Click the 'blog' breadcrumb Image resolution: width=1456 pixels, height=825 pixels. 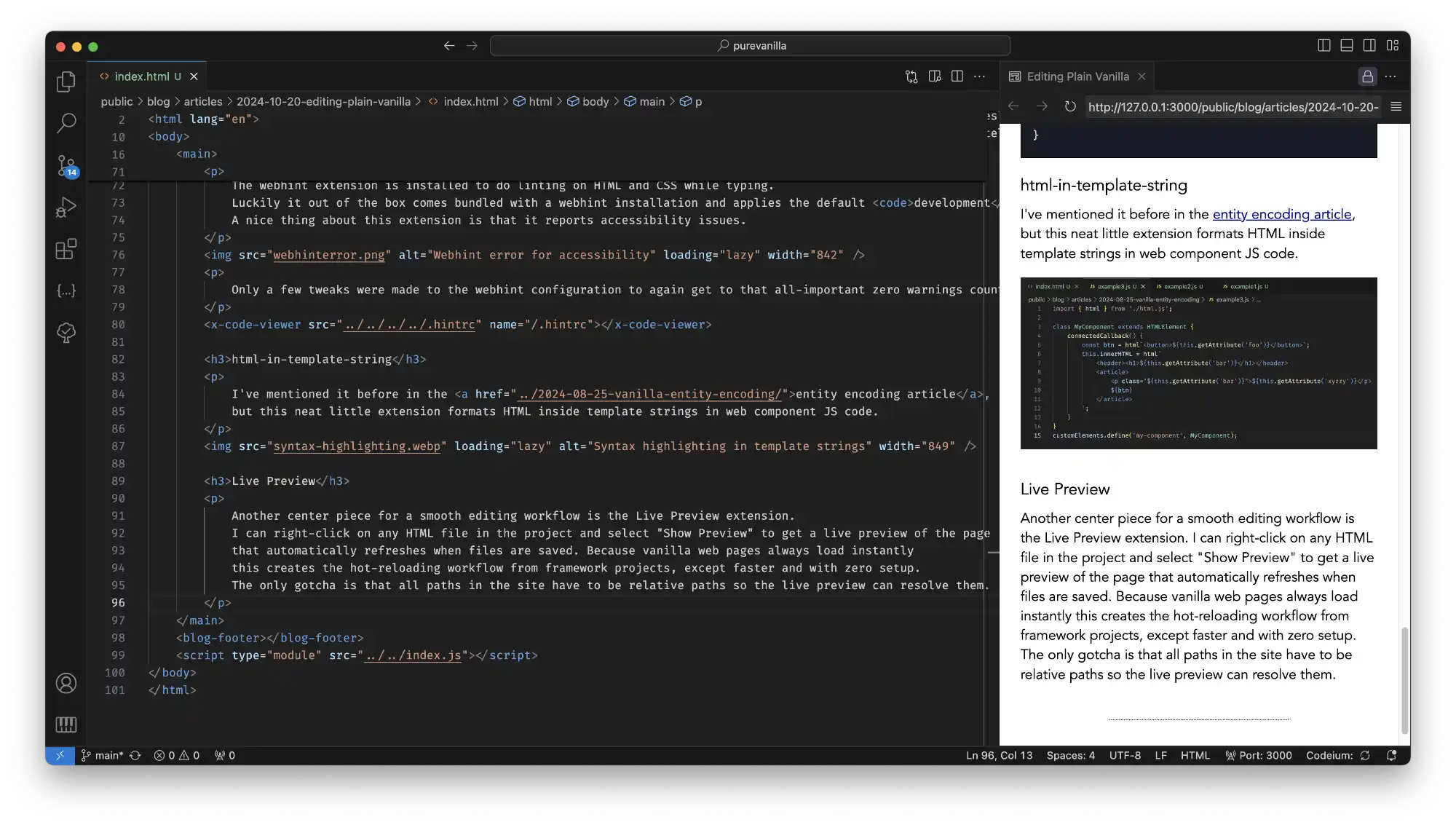[158, 101]
